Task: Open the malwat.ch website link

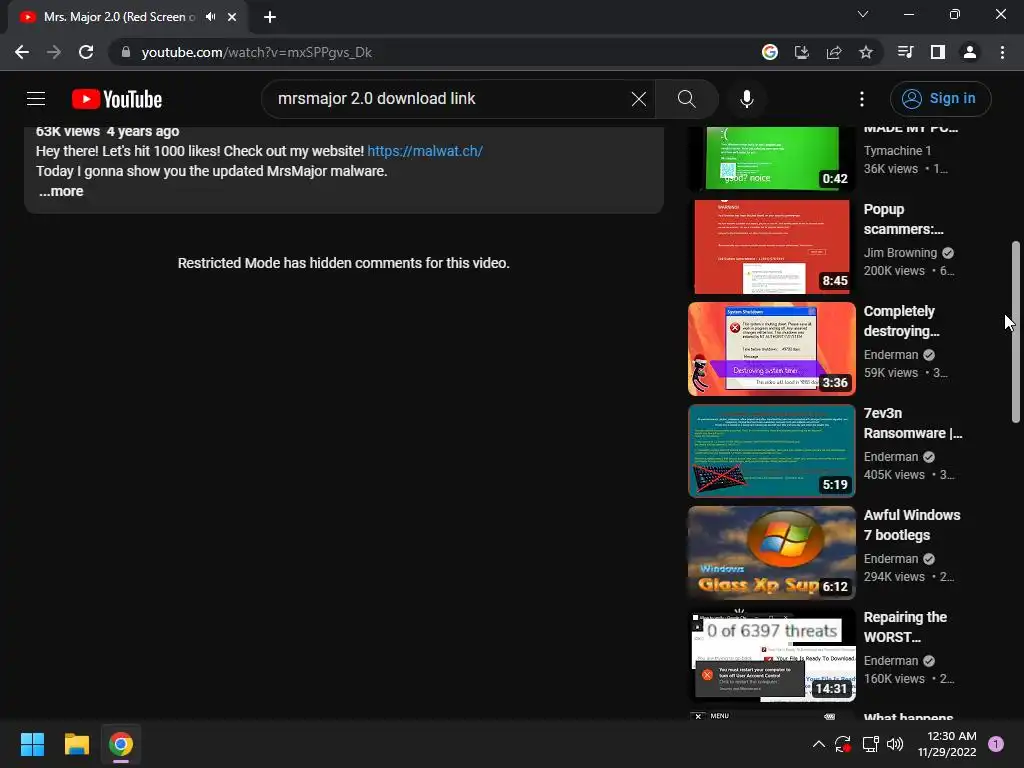Action: pos(424,151)
